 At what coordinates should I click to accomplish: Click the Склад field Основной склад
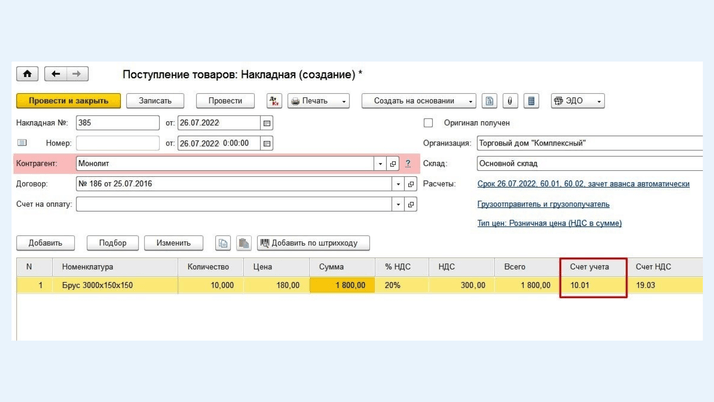pos(590,163)
